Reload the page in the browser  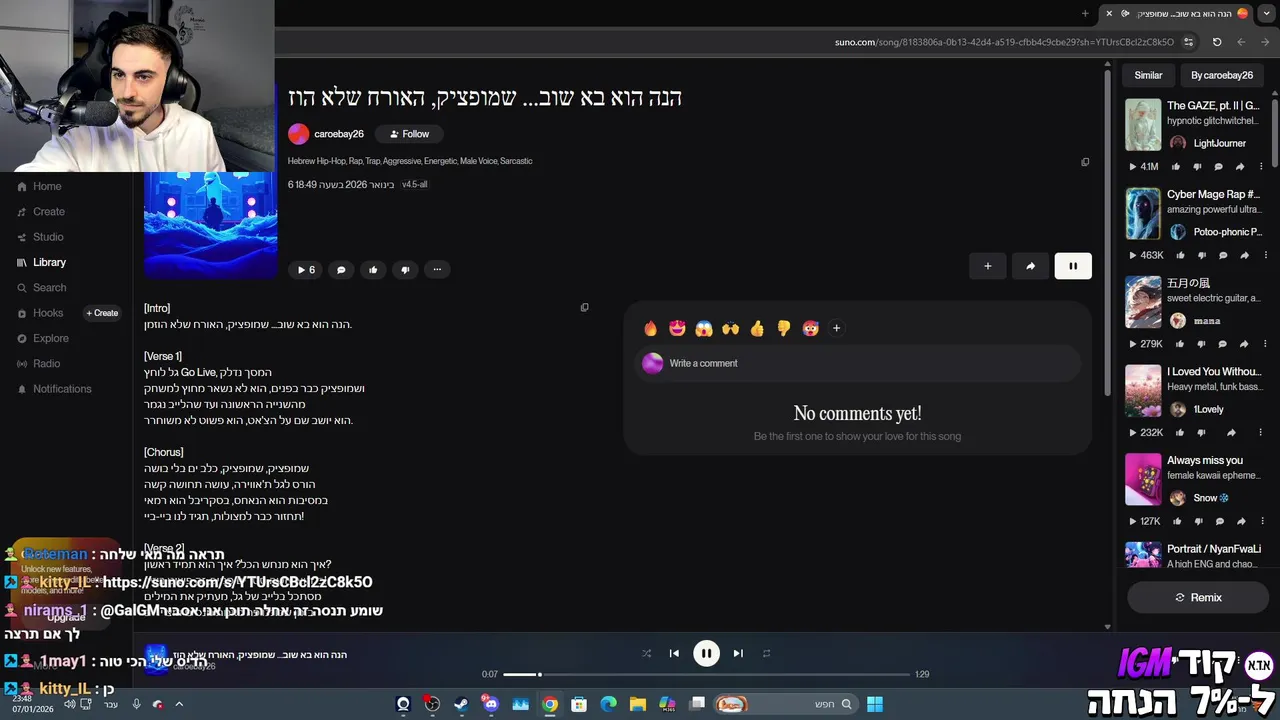tap(1217, 42)
